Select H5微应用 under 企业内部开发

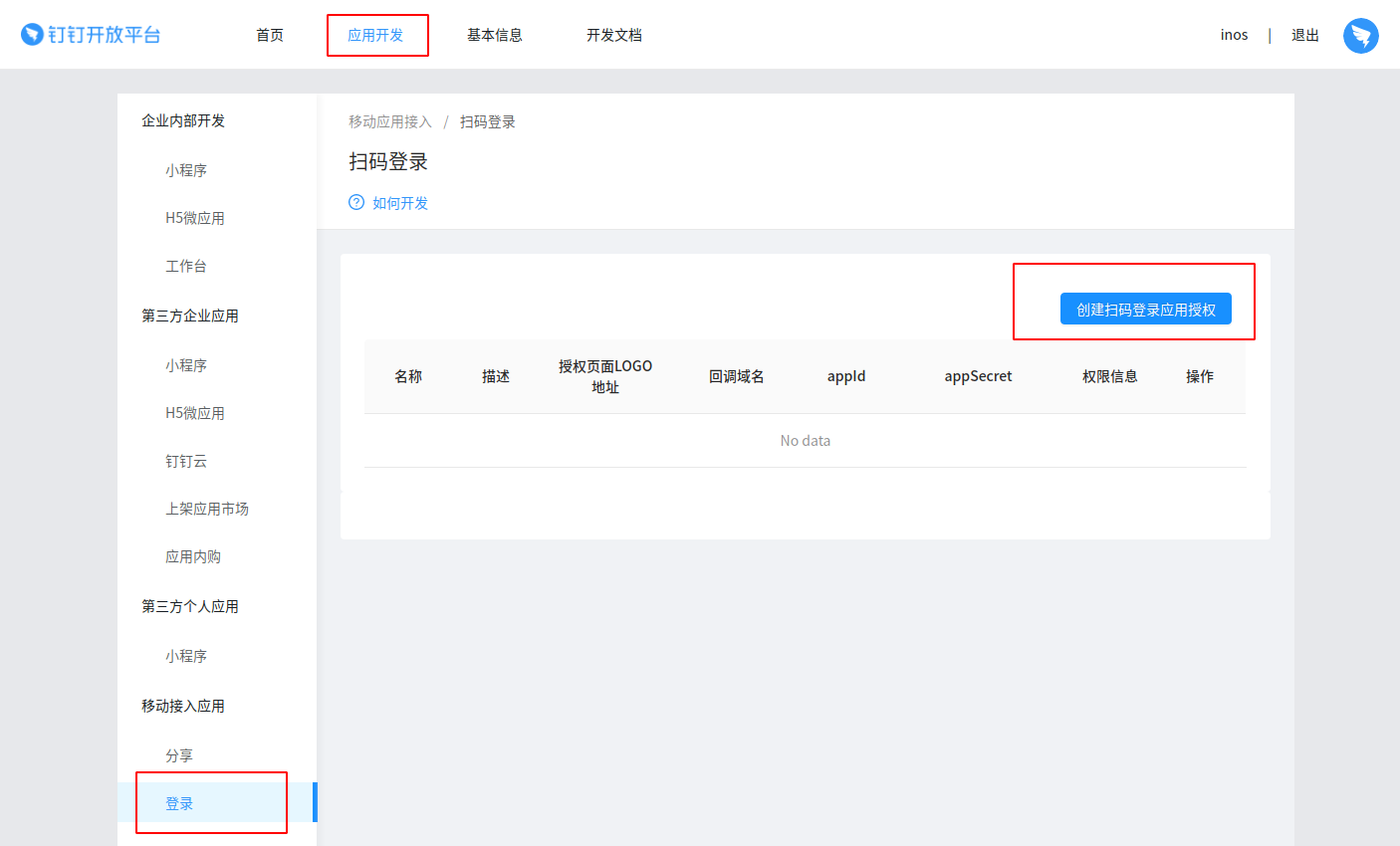pos(195,218)
